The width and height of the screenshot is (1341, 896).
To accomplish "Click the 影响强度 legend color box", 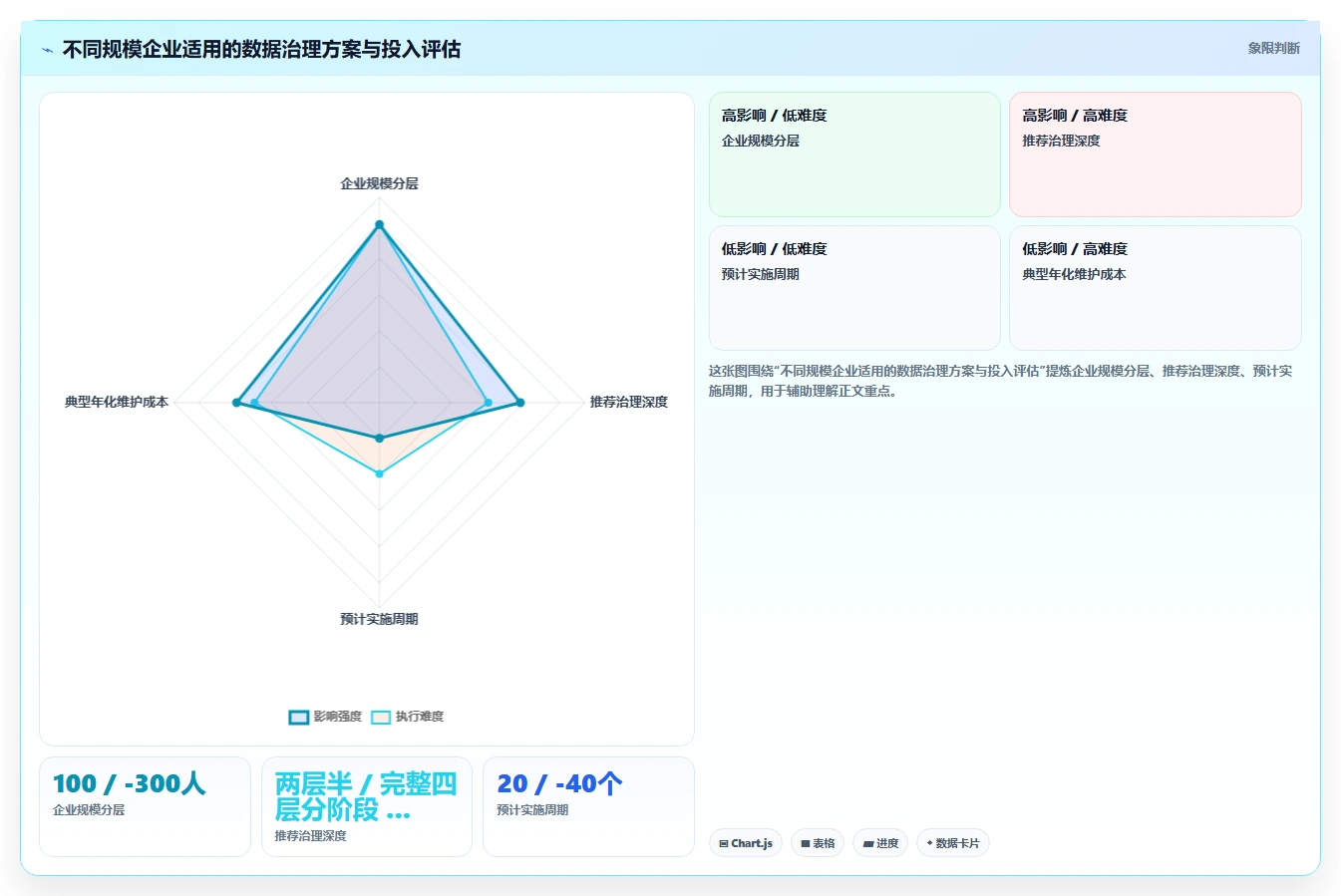I will [x=299, y=718].
